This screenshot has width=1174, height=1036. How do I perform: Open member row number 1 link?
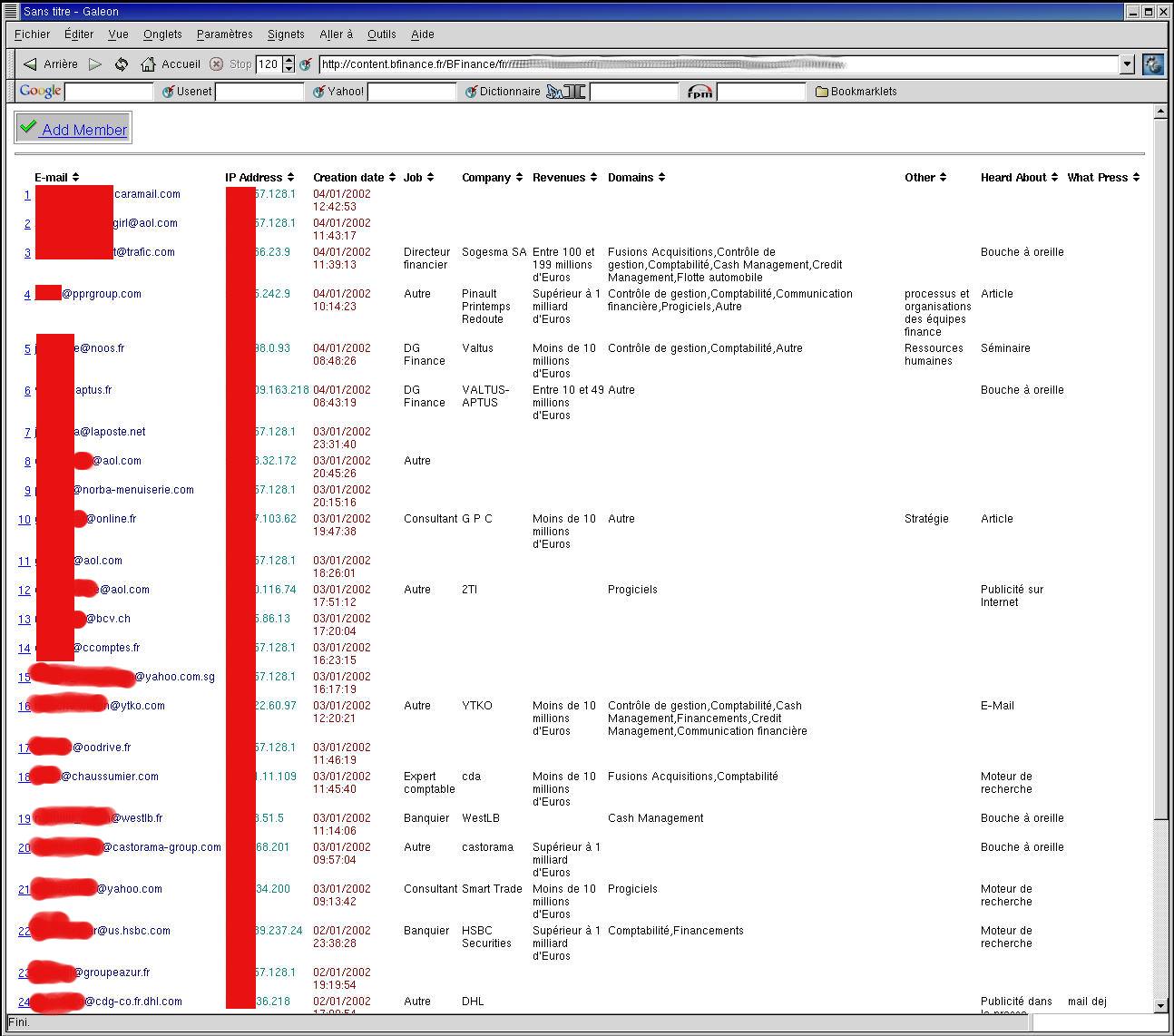pos(27,195)
